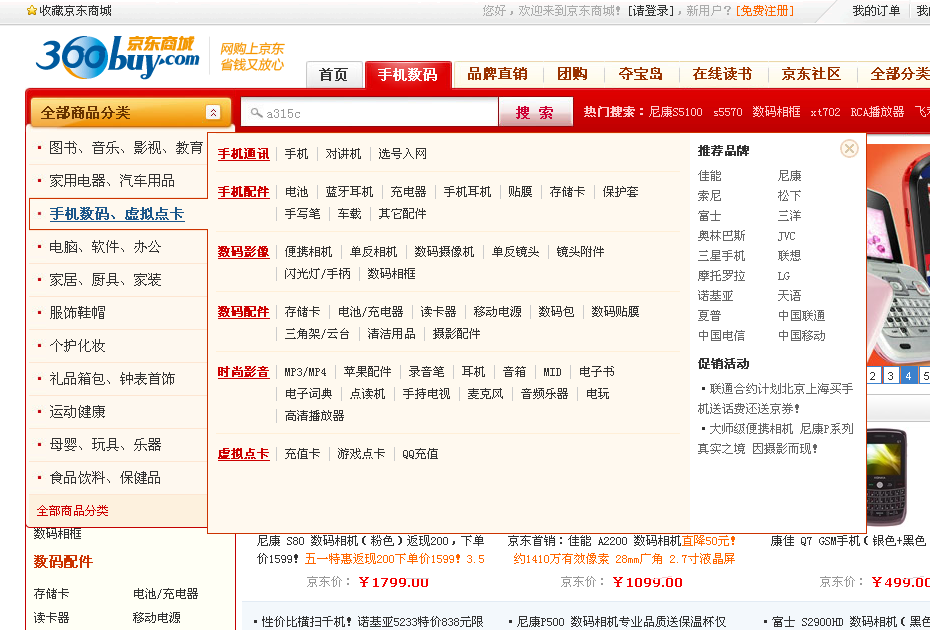This screenshot has height=630, width=930.
Task: Click the star icon beside 收藏京东商城
Action: point(32,11)
